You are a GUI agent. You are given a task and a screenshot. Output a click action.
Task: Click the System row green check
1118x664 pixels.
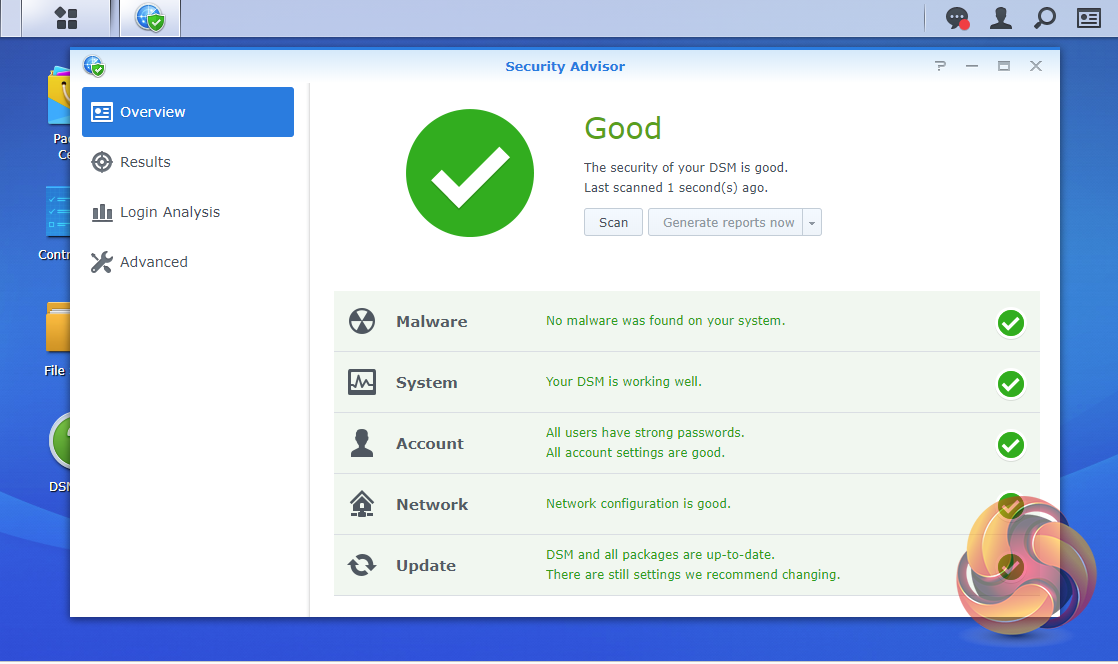click(1010, 384)
